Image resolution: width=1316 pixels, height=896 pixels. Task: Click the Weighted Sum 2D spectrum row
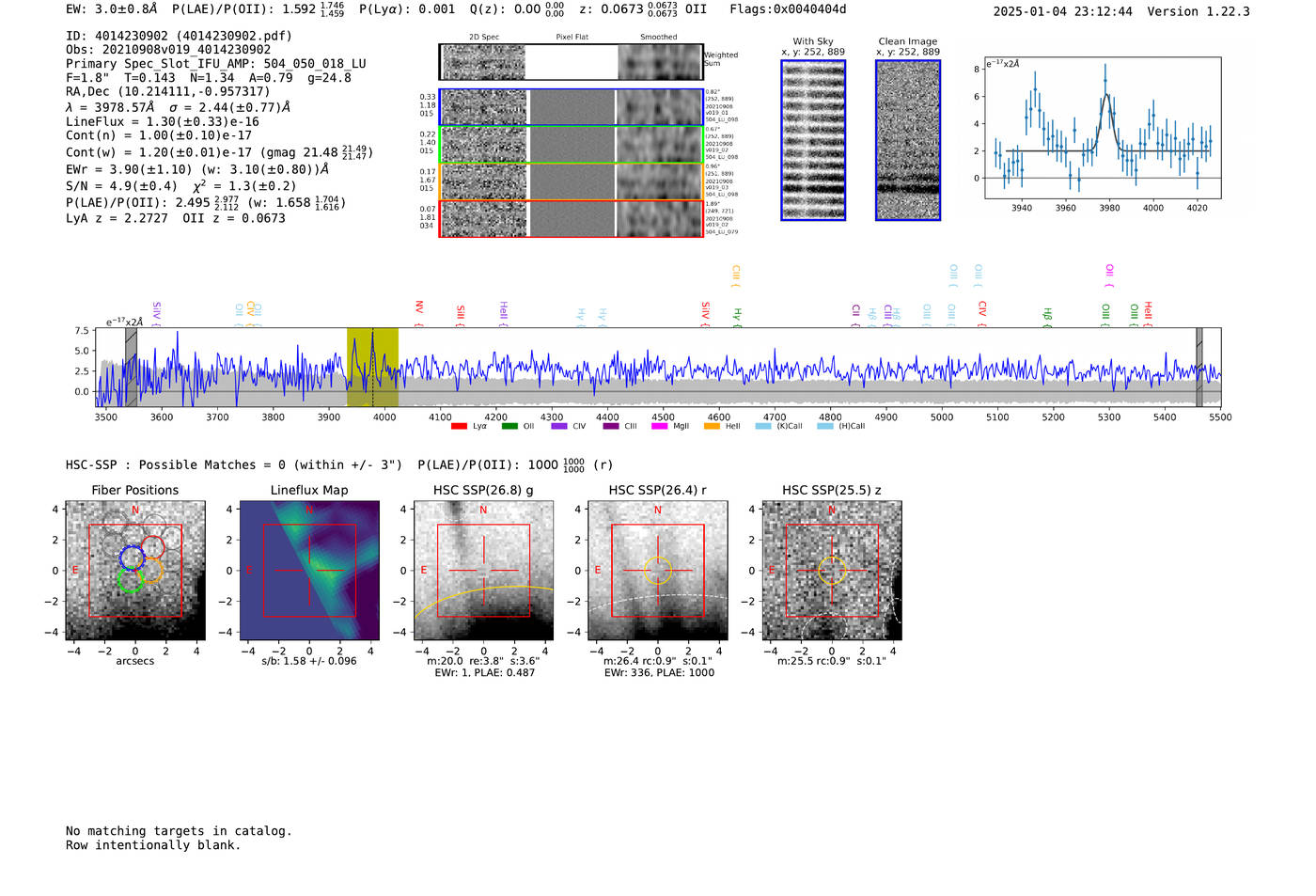tap(571, 62)
